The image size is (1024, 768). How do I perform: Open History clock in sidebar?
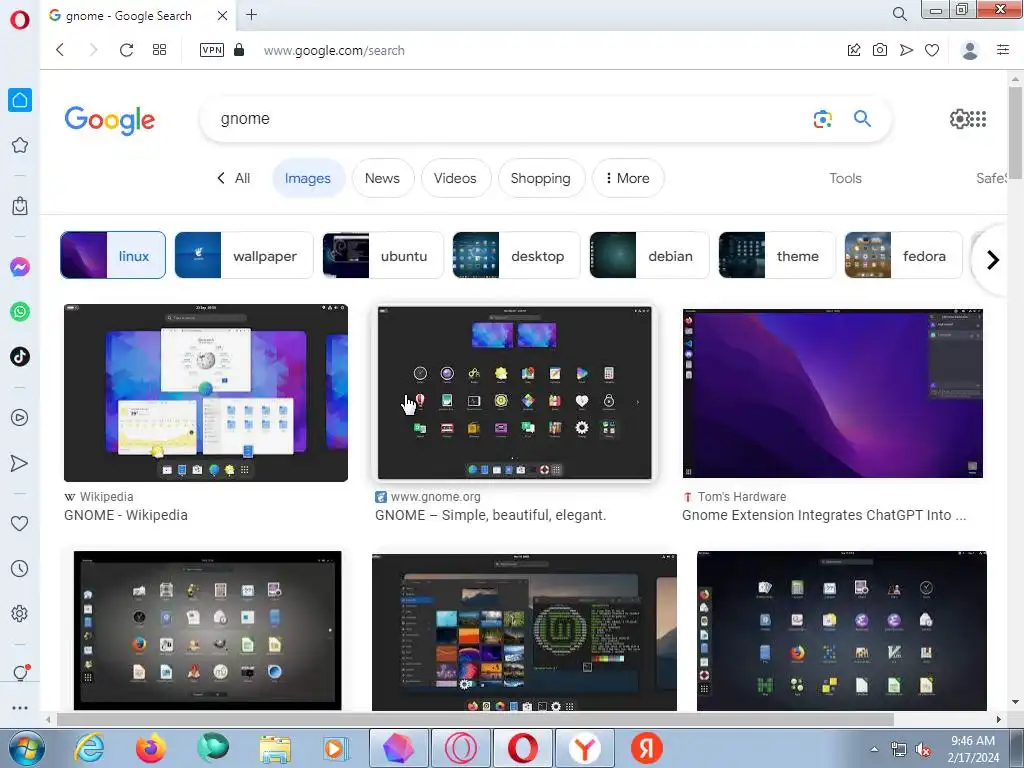coord(20,568)
